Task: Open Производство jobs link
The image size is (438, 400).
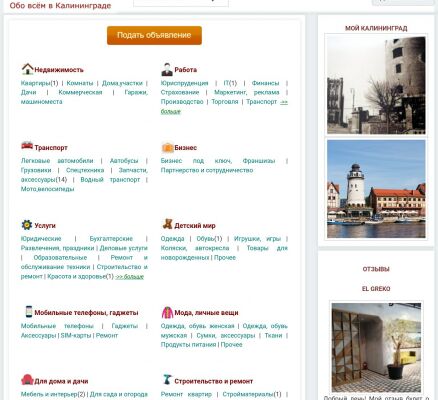Action: (x=182, y=102)
